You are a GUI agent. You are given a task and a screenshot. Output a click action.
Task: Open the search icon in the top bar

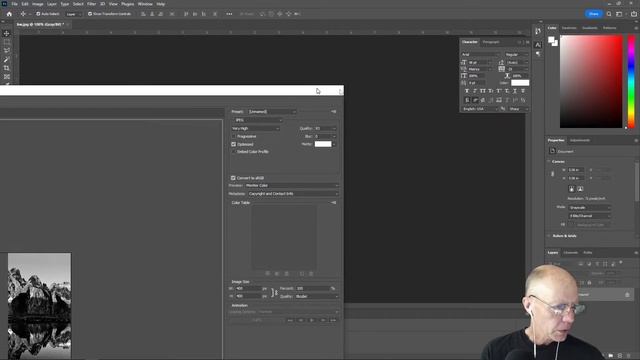click(609, 14)
